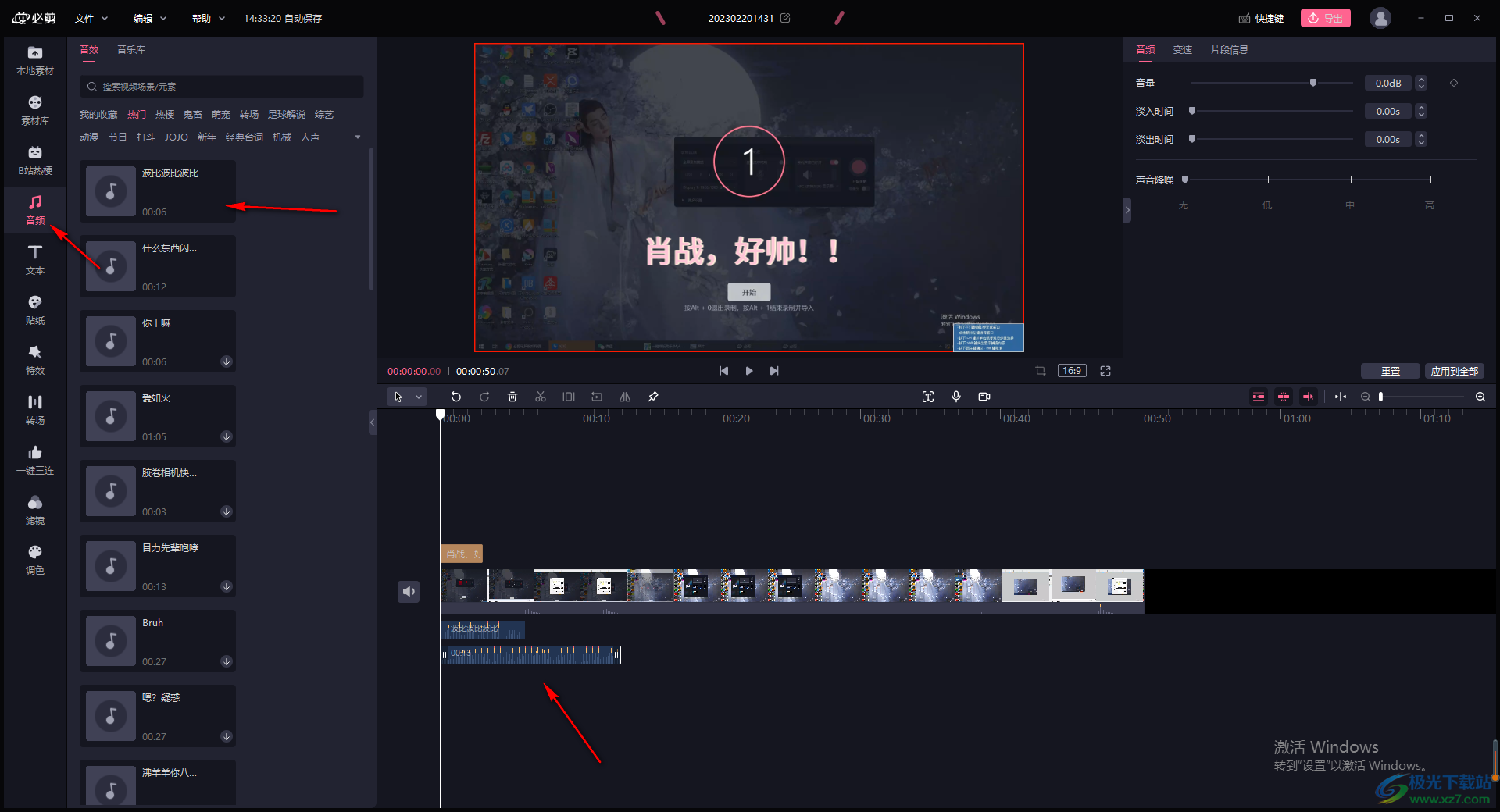Click the sound effect search field
1500x812 pixels.
pyautogui.click(x=222, y=87)
